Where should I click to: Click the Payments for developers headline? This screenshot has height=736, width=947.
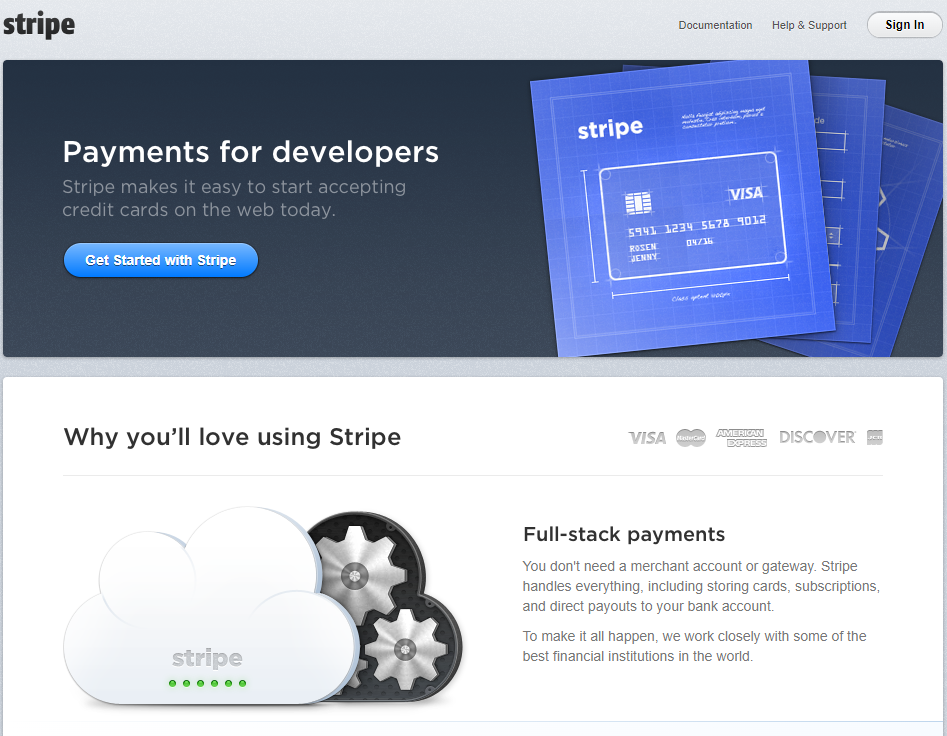pyautogui.click(x=251, y=152)
